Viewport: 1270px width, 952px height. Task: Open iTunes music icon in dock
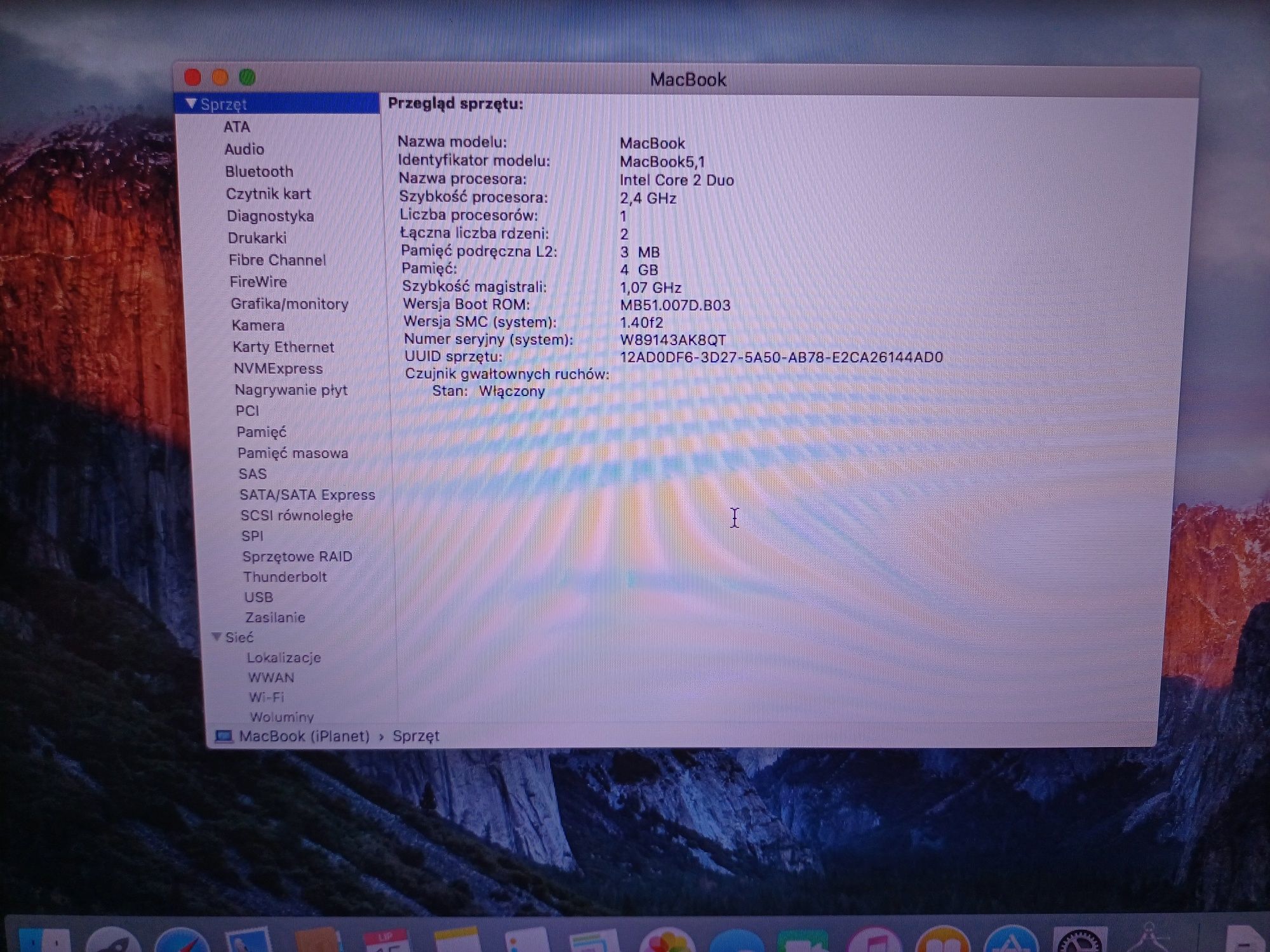tap(874, 941)
